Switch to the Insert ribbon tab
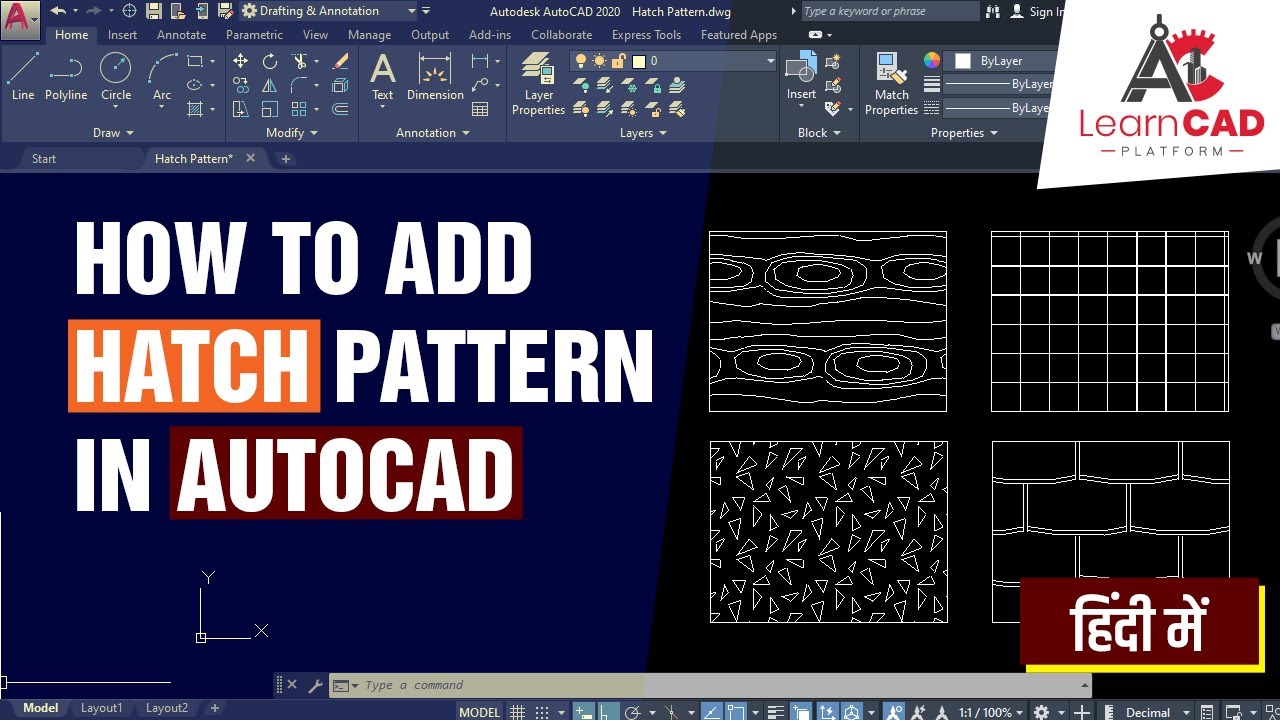 123,35
